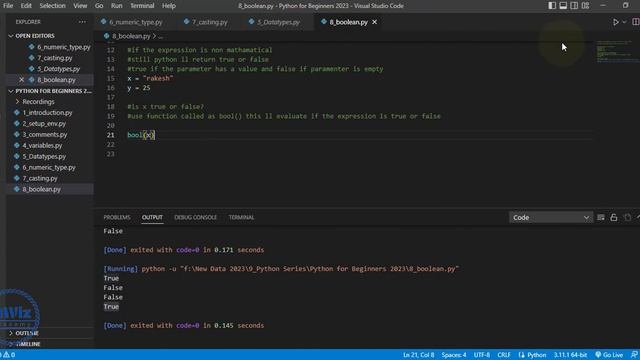Toggle primary sidebar layout icon
Image resolution: width=640 pixels, height=360 pixels.
[552, 6]
